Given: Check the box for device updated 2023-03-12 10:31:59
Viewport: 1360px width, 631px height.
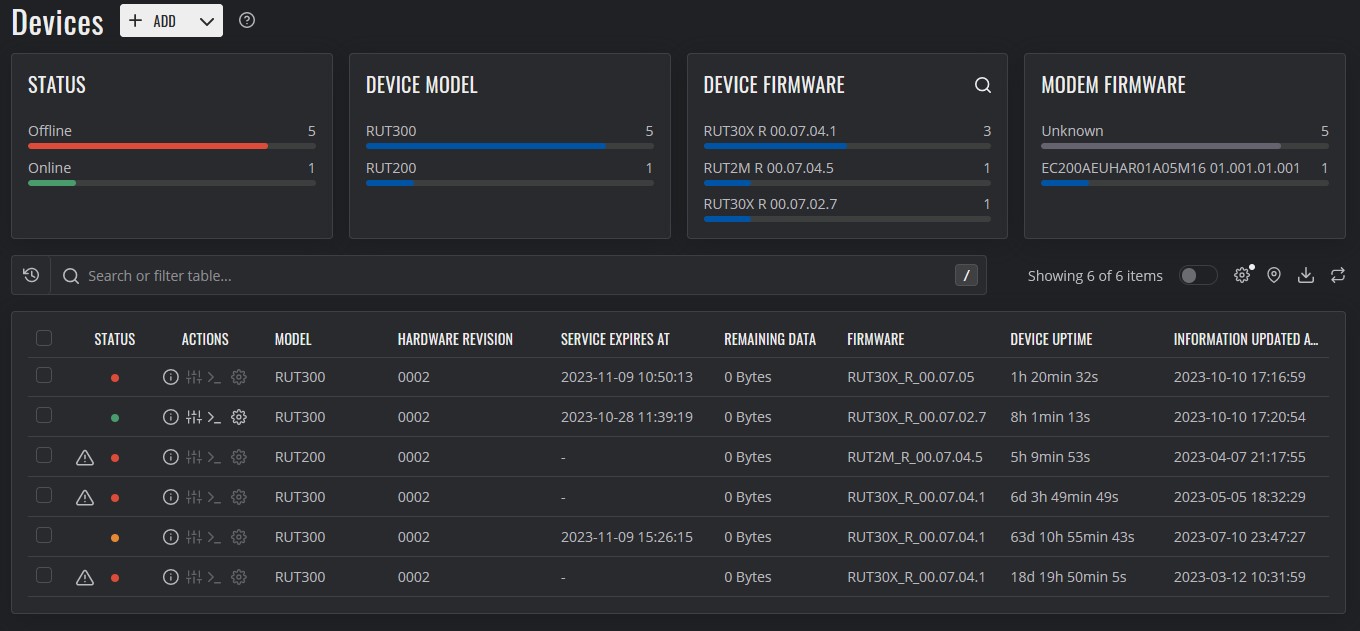Looking at the screenshot, I should (44, 575).
